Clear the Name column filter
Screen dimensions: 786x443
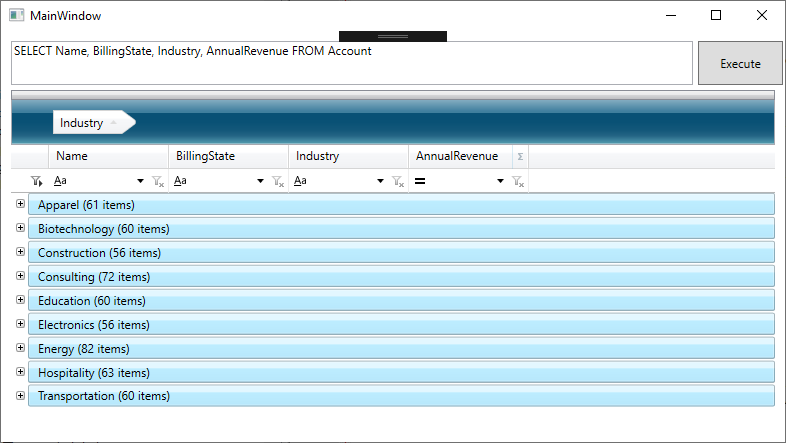click(x=158, y=182)
